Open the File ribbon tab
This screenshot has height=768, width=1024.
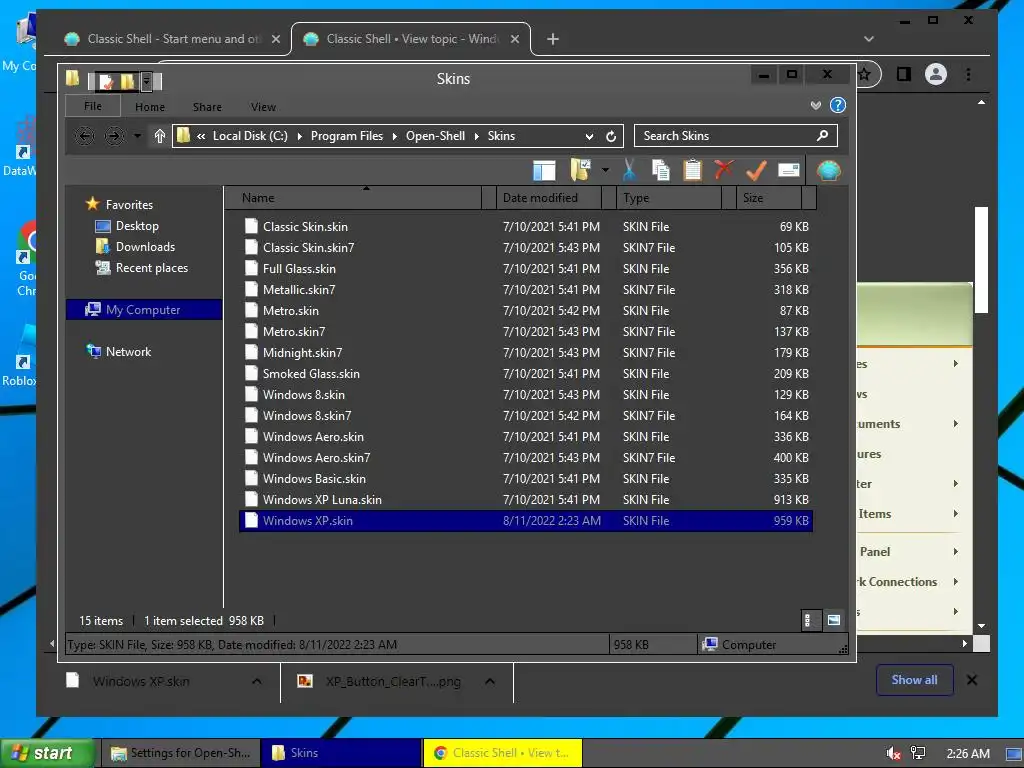tap(93, 106)
